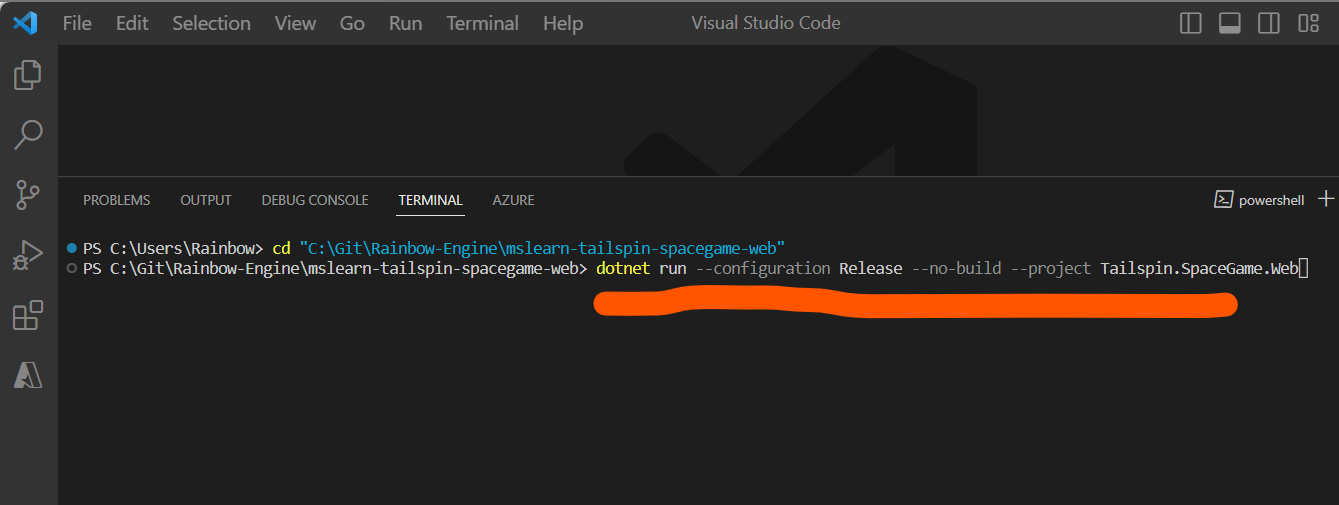Create a new terminal with plus icon
Screen dimensions: 1339x505
tap(1326, 199)
